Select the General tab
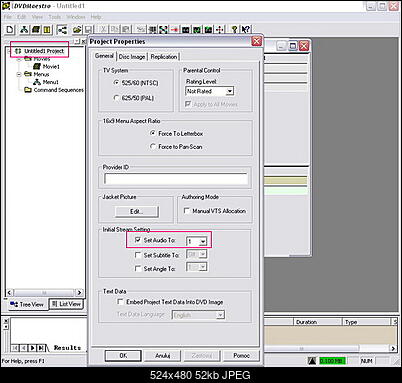Image resolution: width=402 pixels, height=383 pixels. pos(104,56)
